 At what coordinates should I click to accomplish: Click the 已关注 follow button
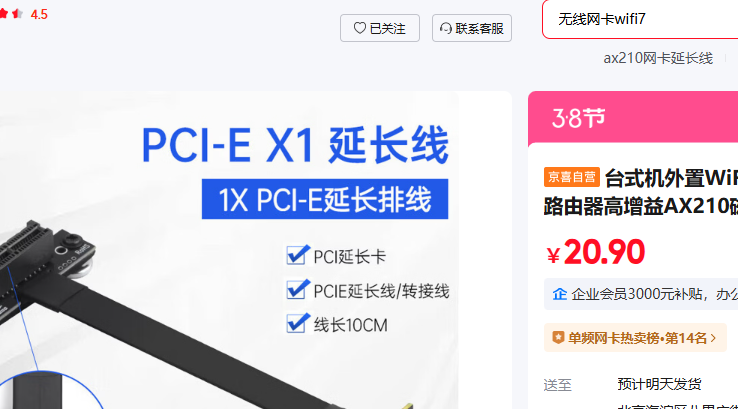point(380,28)
